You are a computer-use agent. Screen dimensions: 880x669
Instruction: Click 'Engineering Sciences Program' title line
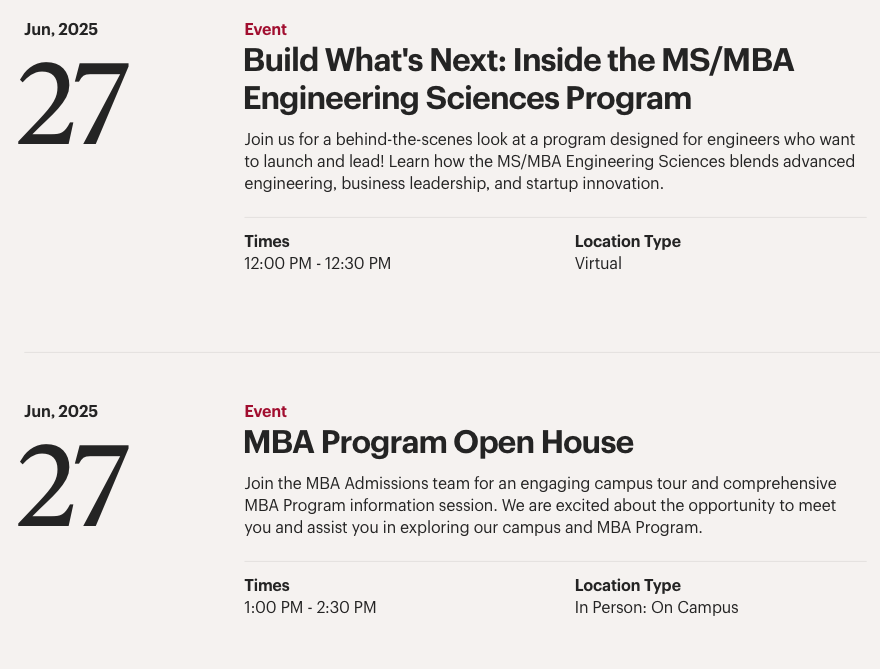tap(468, 98)
